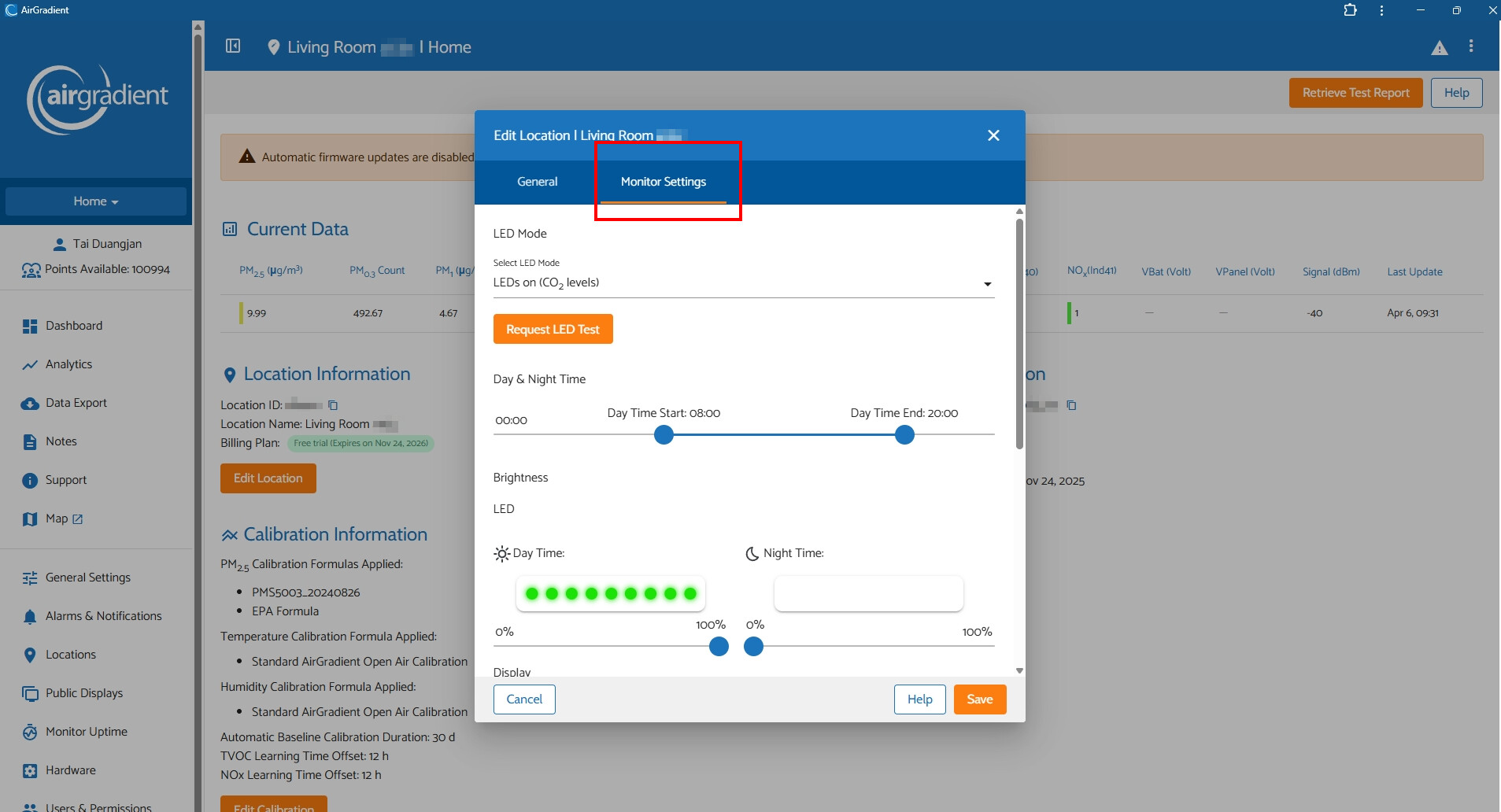
Task: Open the Home place dropdown
Action: coord(96,201)
